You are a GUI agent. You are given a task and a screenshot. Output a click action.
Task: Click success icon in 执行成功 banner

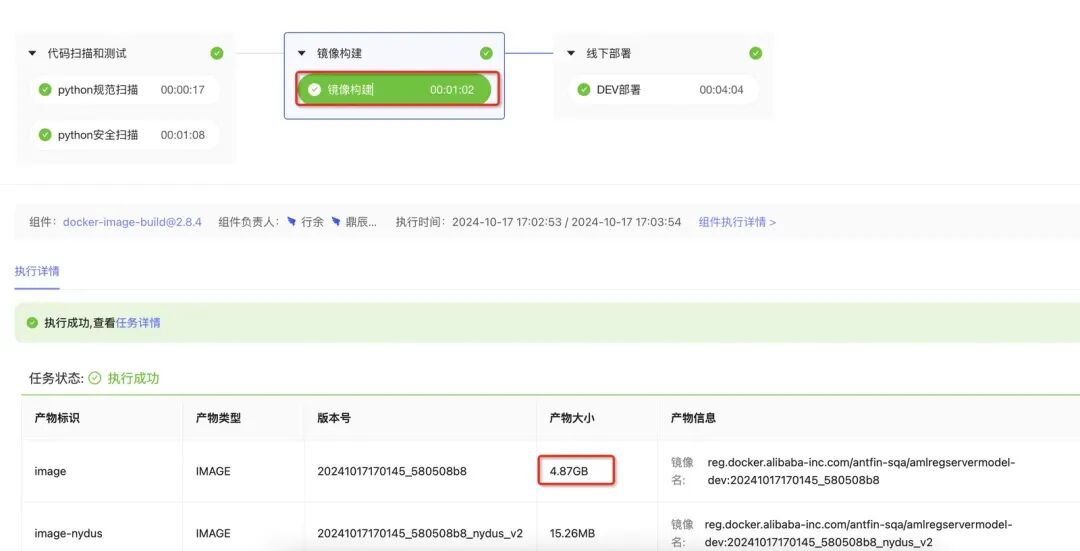[x=32, y=322]
